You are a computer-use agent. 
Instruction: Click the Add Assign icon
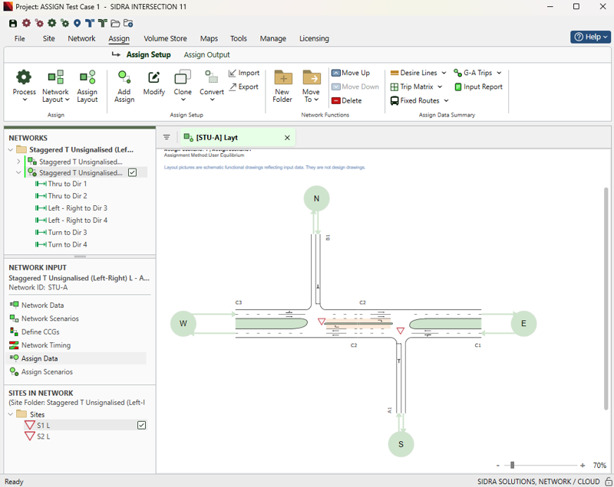click(124, 77)
